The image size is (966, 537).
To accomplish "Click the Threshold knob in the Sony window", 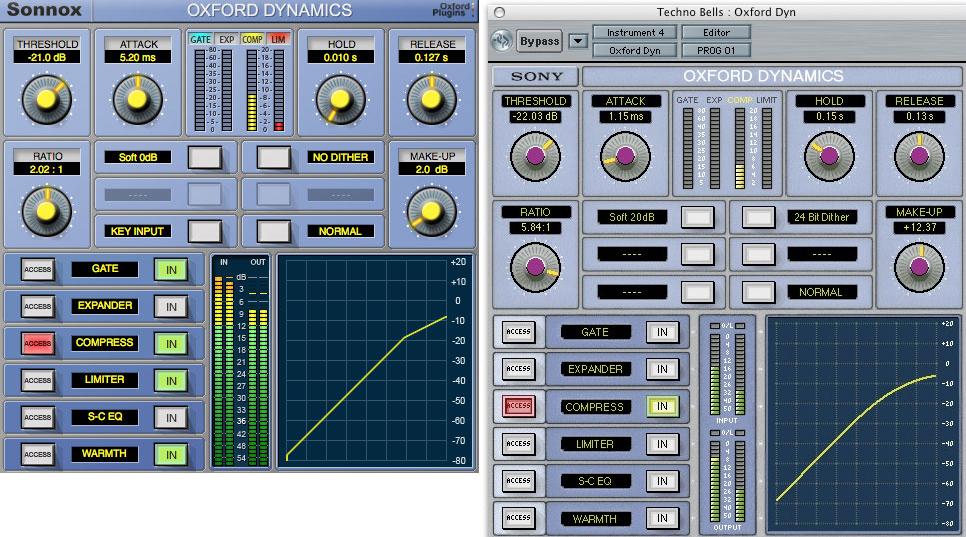I will click(535, 156).
